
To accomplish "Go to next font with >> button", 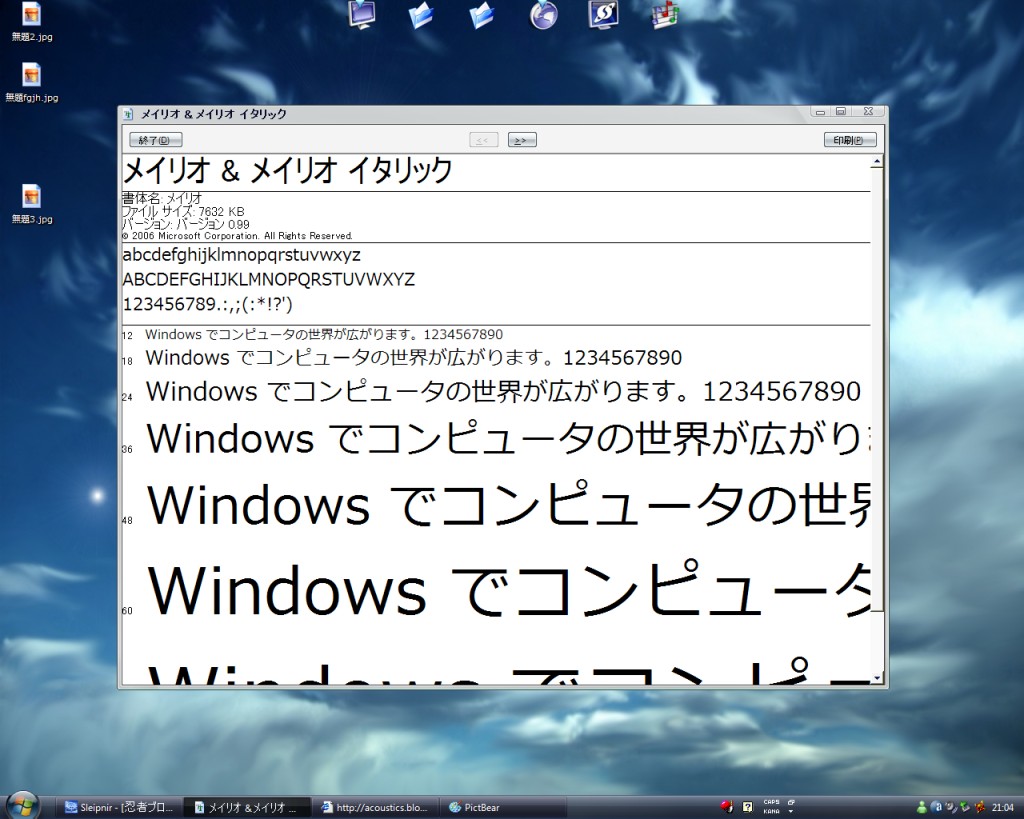I will 522,140.
